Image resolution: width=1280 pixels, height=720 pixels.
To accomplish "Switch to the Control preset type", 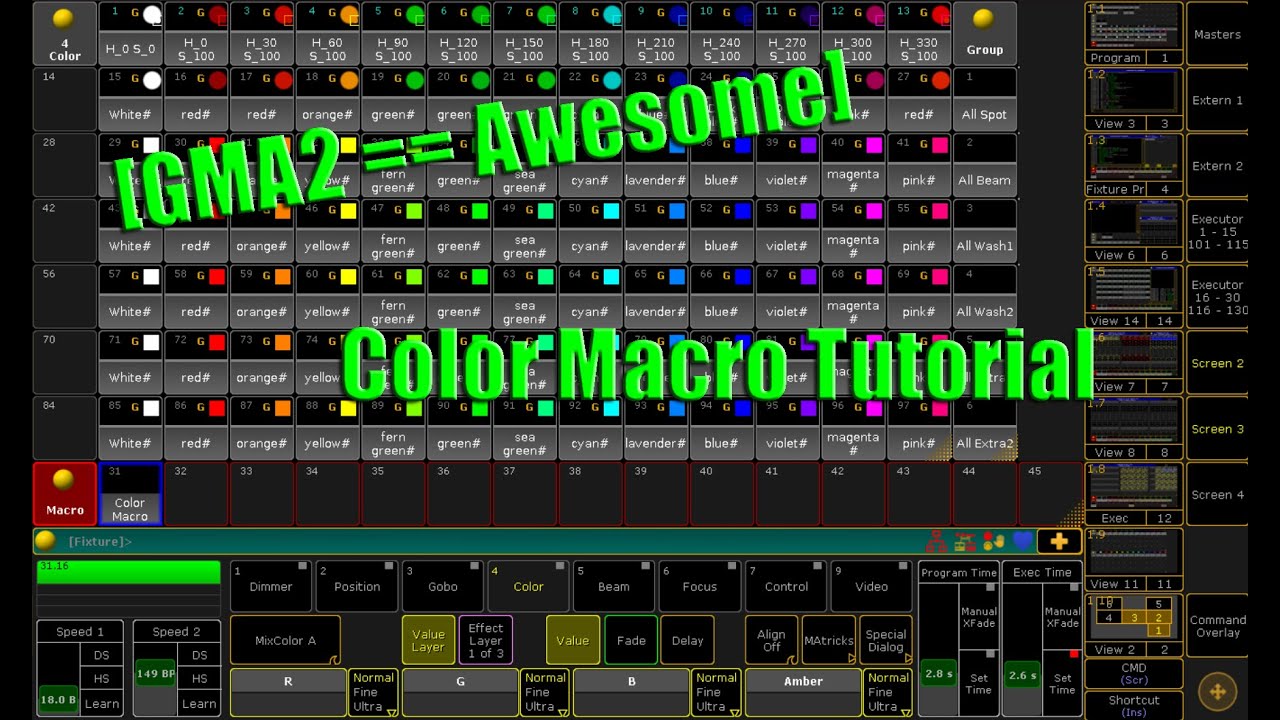I will point(786,586).
